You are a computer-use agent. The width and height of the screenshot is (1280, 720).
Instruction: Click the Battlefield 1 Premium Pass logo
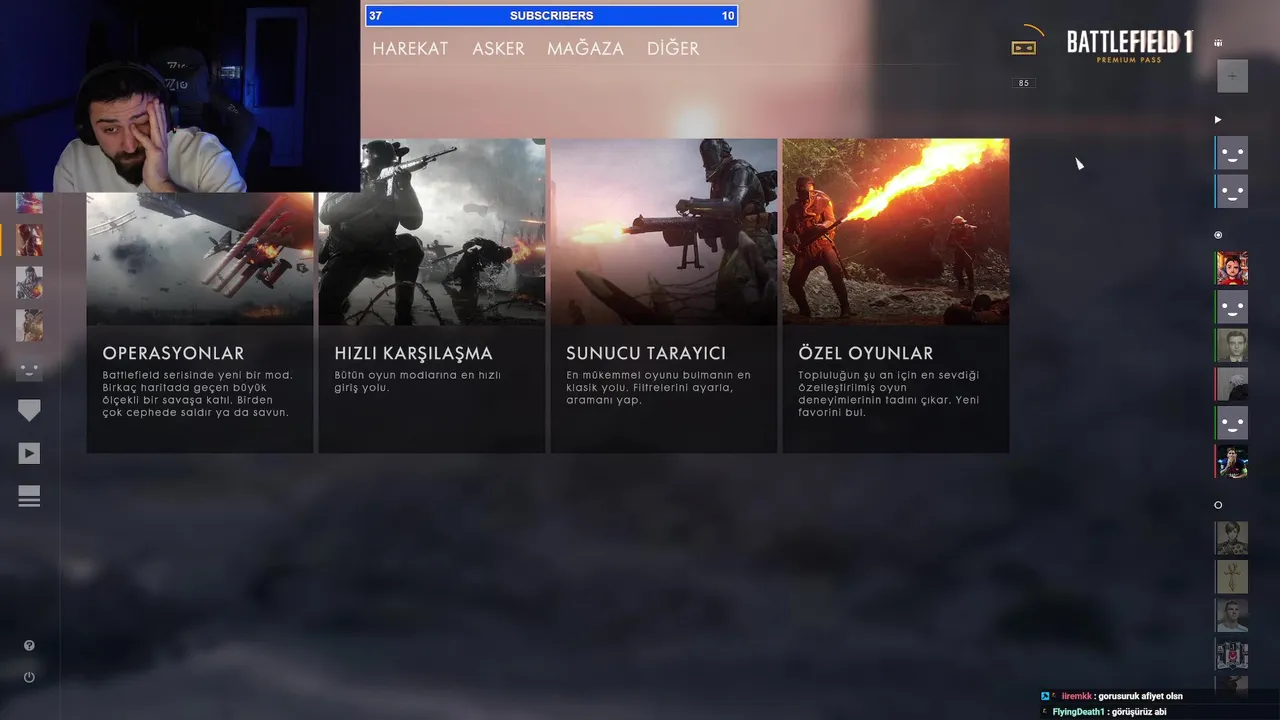point(1130,46)
